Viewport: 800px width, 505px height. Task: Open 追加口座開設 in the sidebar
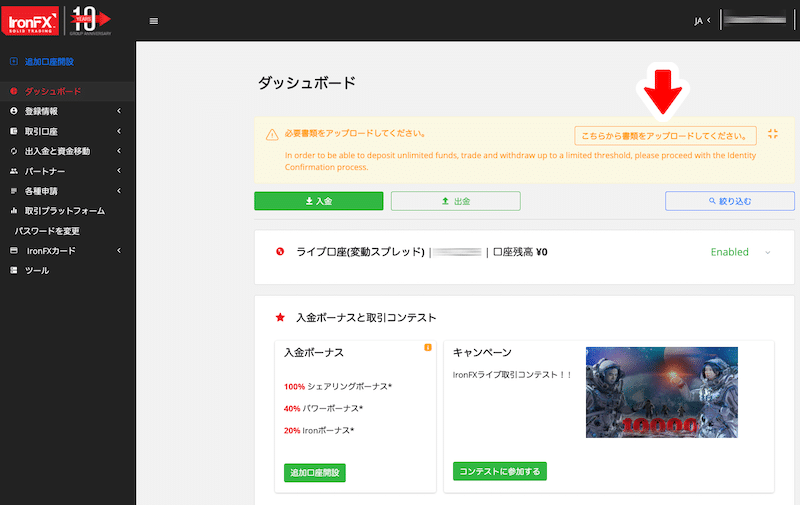click(x=49, y=61)
